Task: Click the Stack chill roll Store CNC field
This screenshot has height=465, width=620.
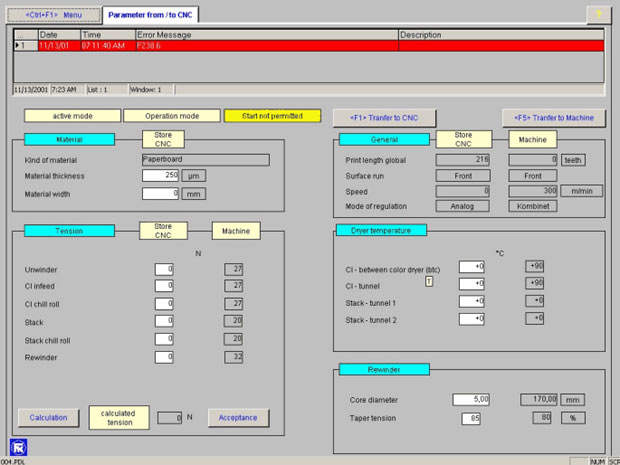Action: (x=164, y=339)
